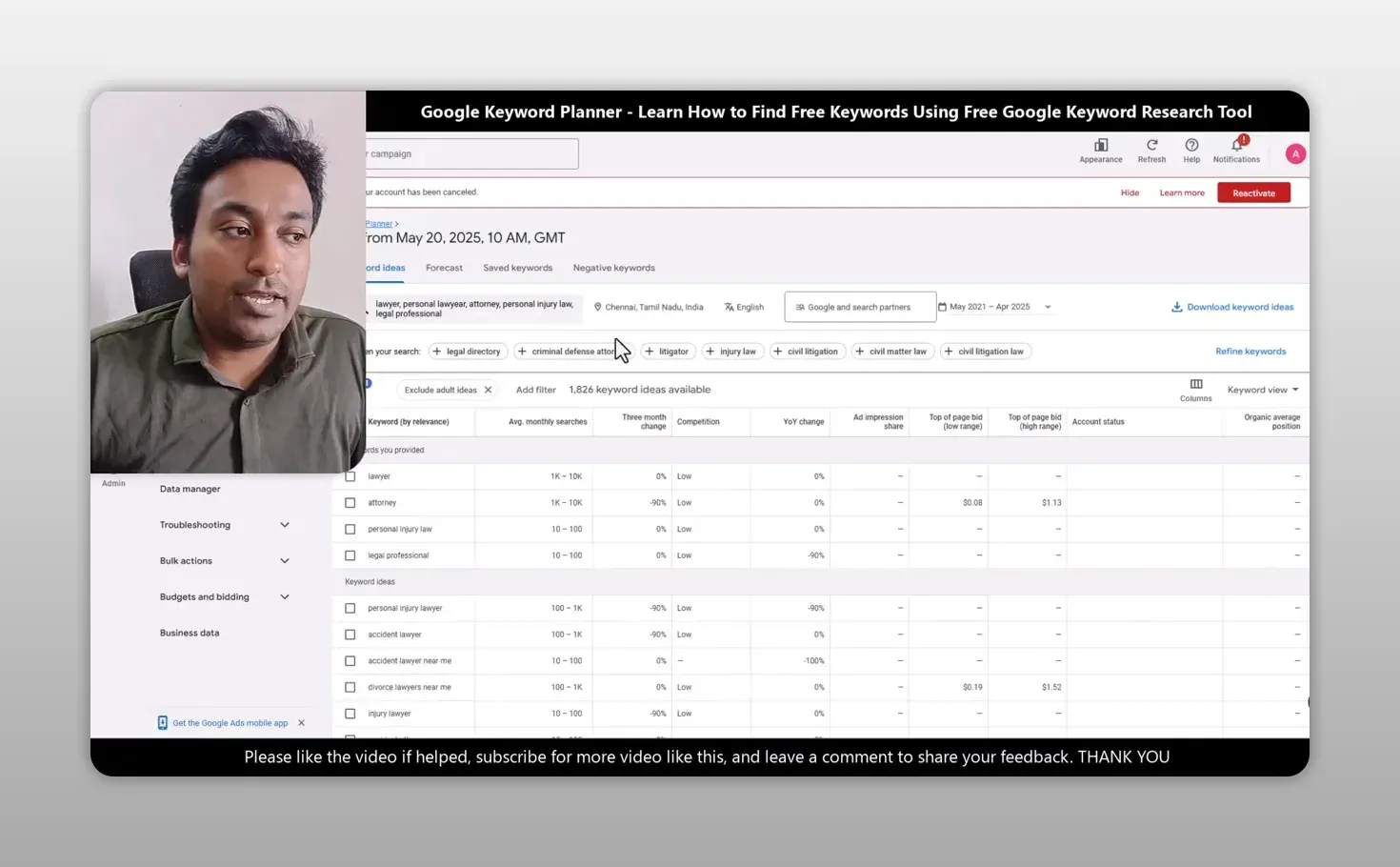Click the calendar icon beside May 2021 – Apr 2025
Screen dimensions: 1400x867
pos(942,307)
